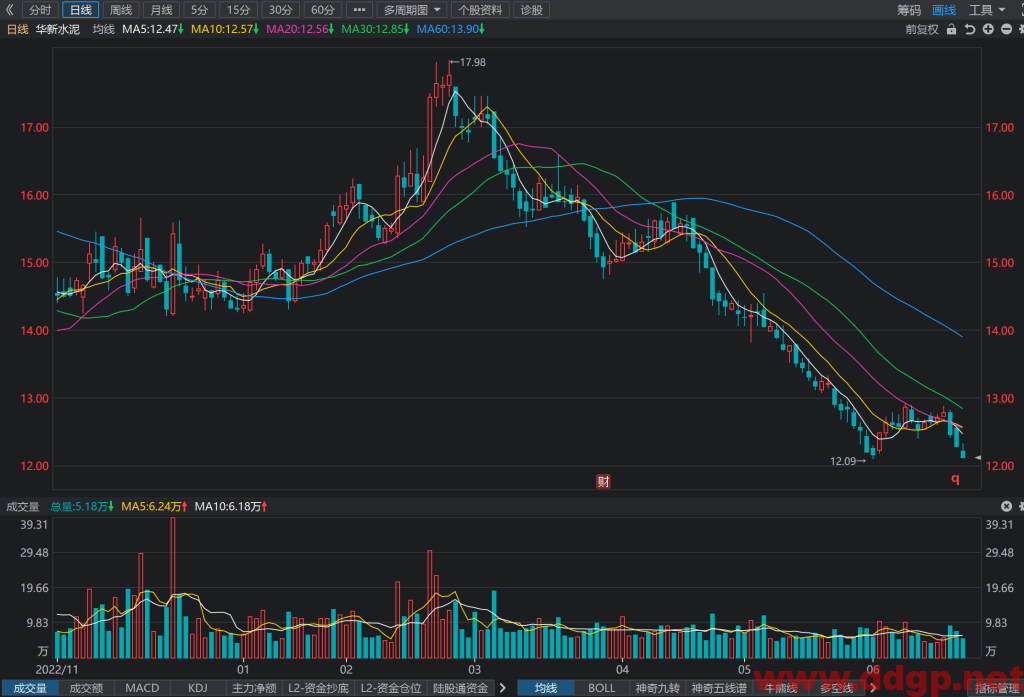Click the undo arrow icon

click(970, 29)
